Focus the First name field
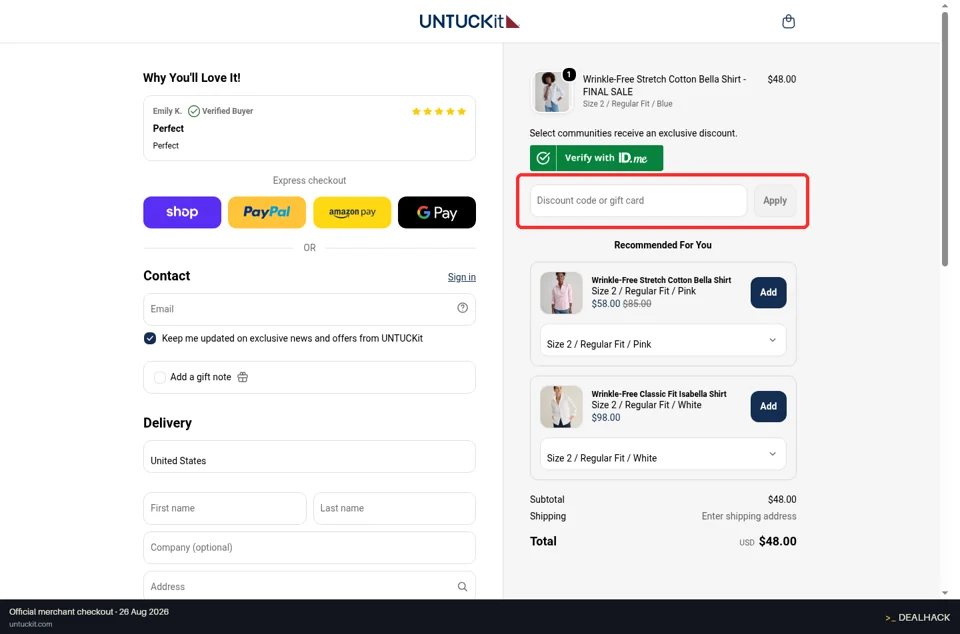 [225, 509]
